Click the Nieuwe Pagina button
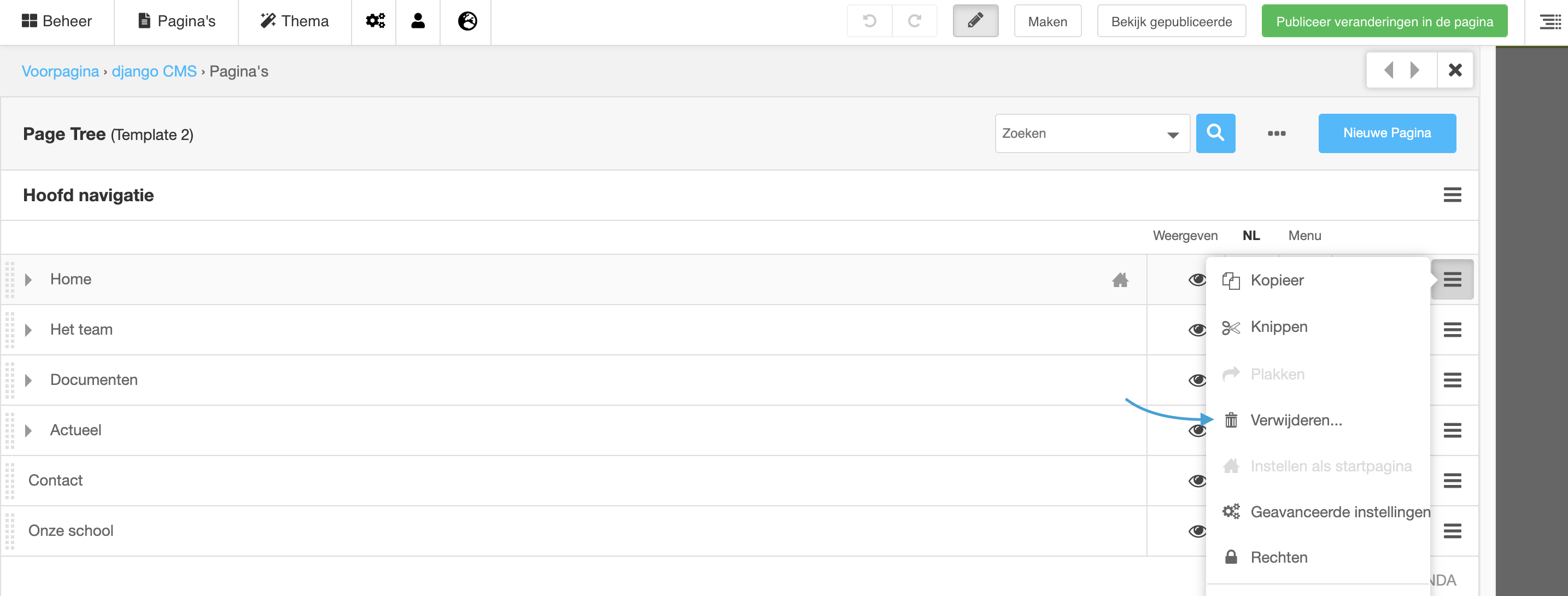The height and width of the screenshot is (596, 1568). coord(1386,133)
